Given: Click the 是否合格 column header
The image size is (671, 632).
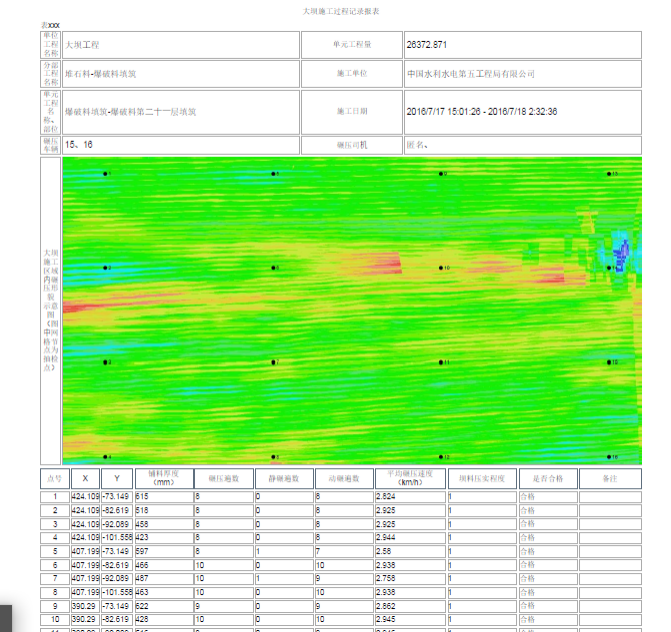Looking at the screenshot, I should point(547,478).
